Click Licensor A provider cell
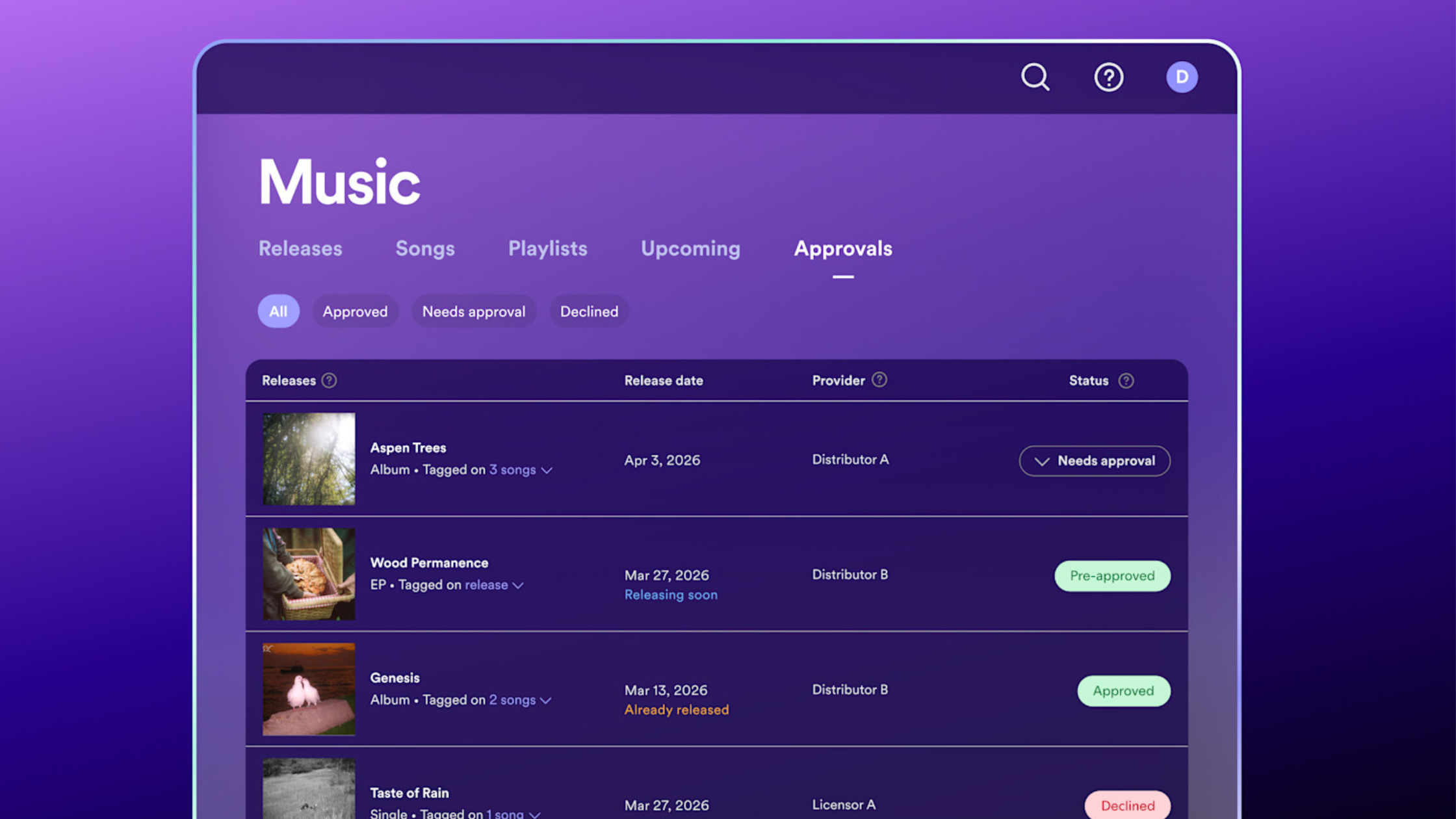This screenshot has height=819, width=1456. point(844,805)
